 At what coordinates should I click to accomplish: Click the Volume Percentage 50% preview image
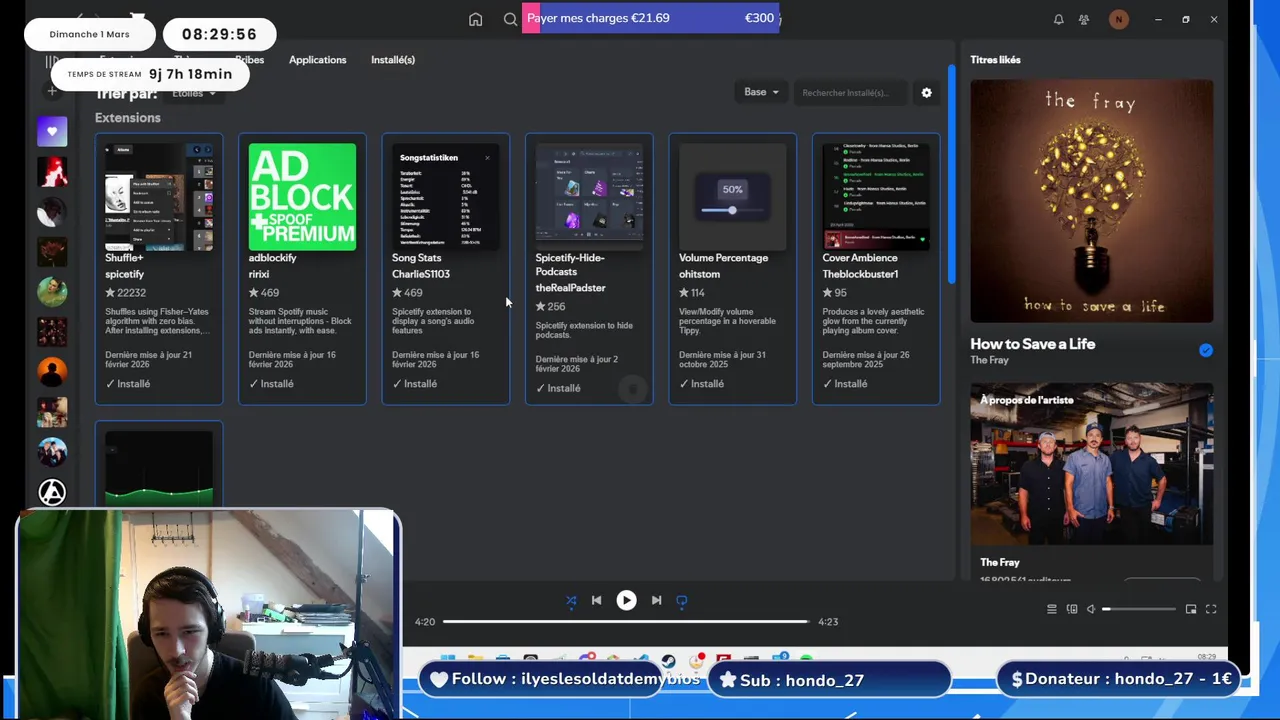[732, 197]
